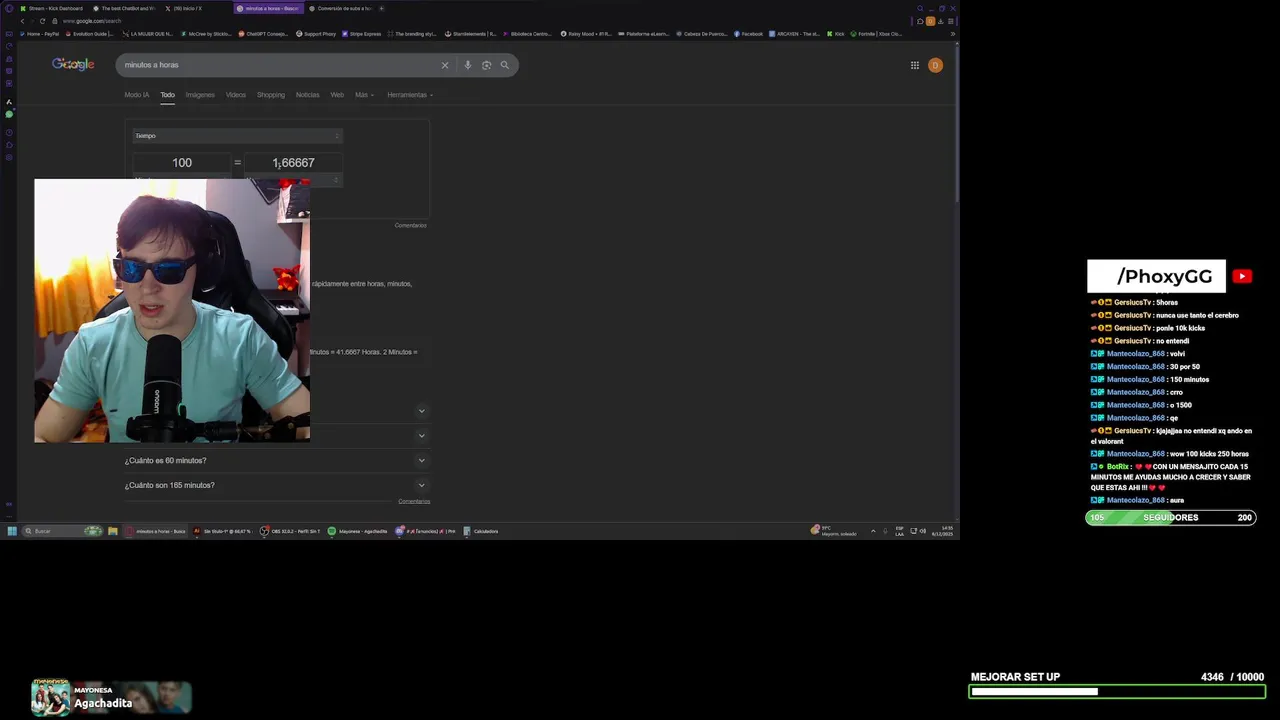Open Windows Start menu
Screen dimensions: 1280x720
12,531
